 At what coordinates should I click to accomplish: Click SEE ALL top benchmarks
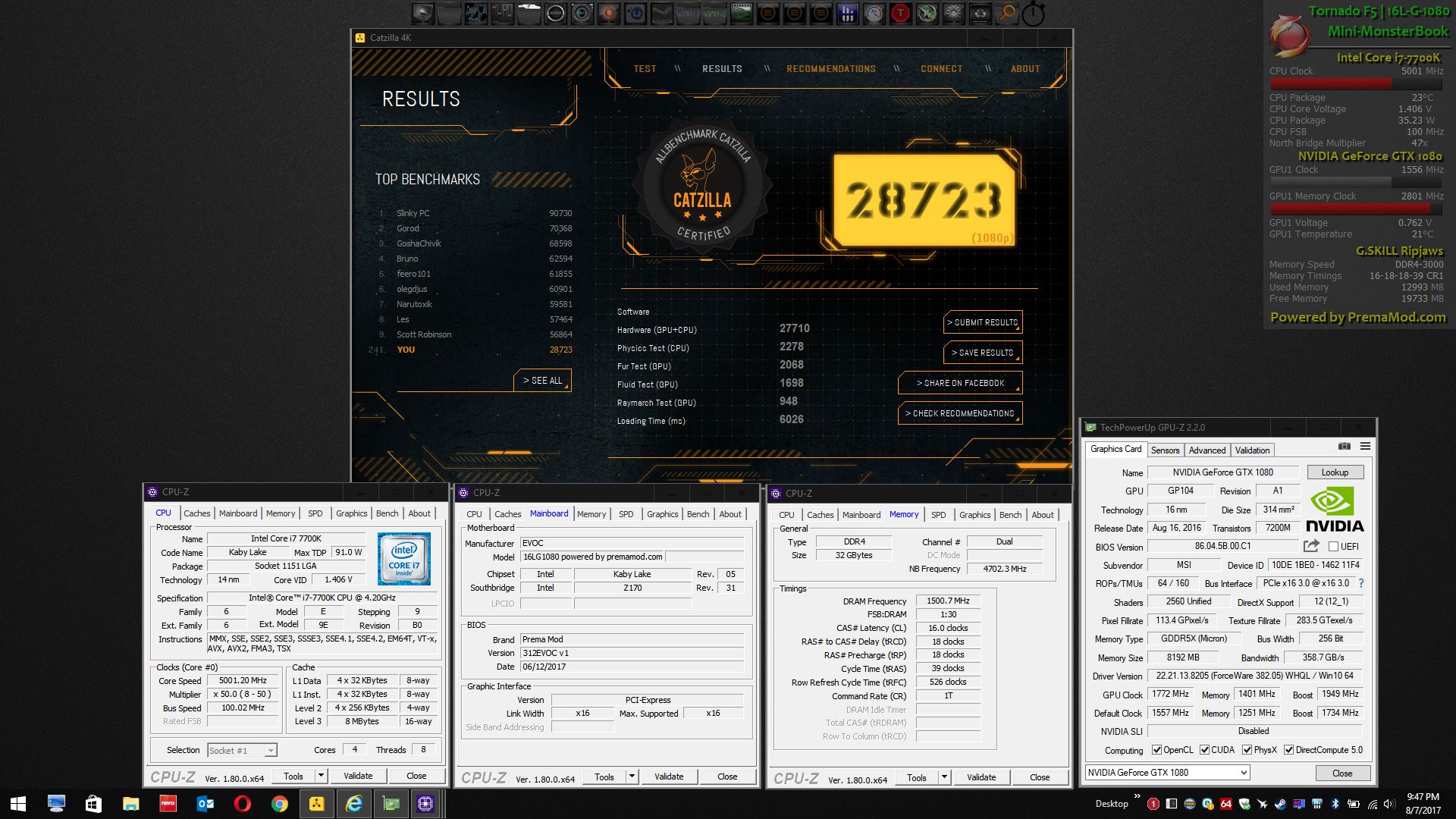tap(542, 381)
